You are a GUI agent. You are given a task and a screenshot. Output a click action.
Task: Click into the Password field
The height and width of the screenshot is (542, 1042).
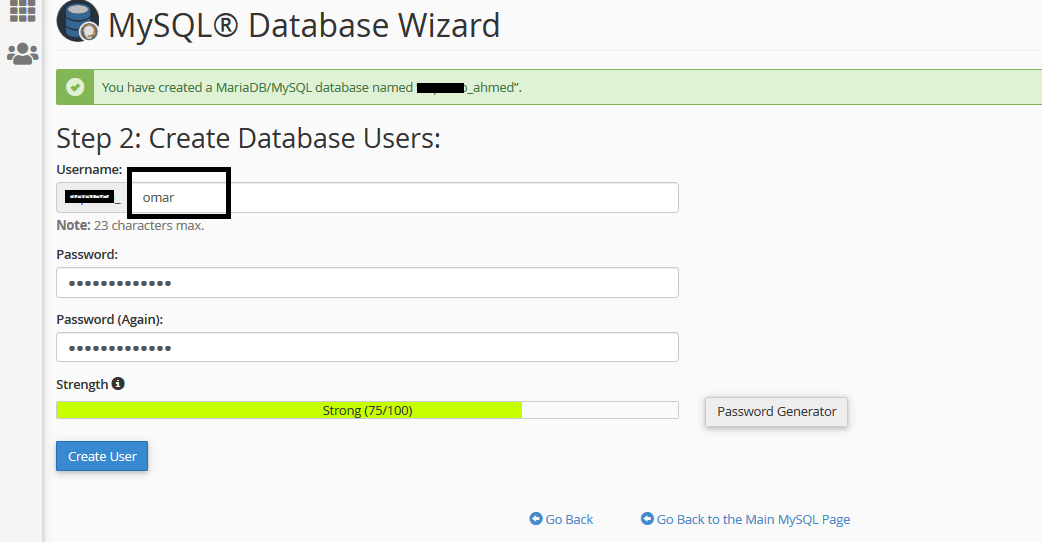(x=367, y=283)
